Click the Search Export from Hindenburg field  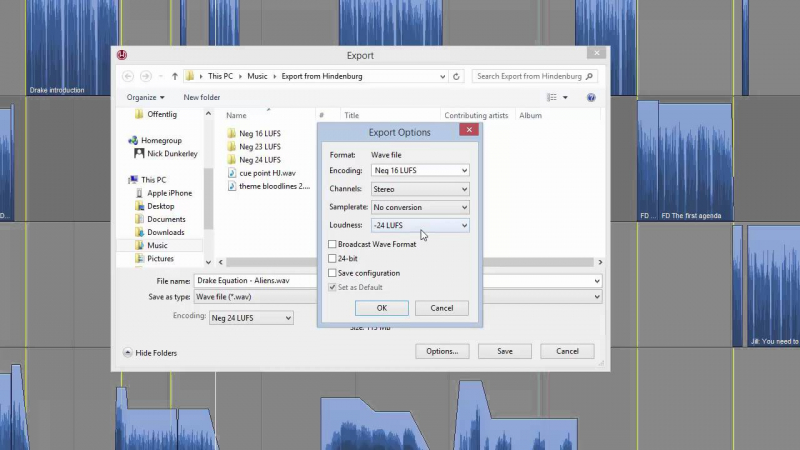tap(528, 76)
